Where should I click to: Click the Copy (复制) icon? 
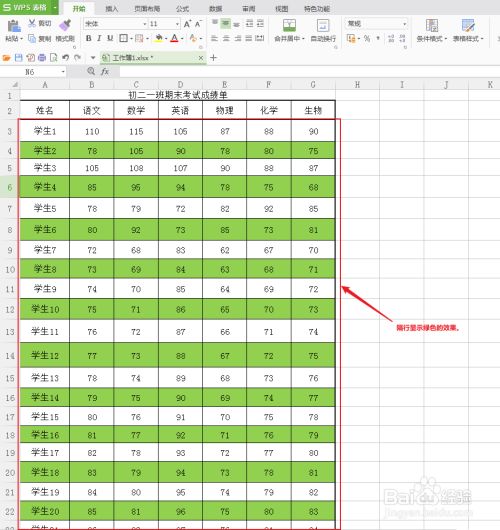pos(32,39)
